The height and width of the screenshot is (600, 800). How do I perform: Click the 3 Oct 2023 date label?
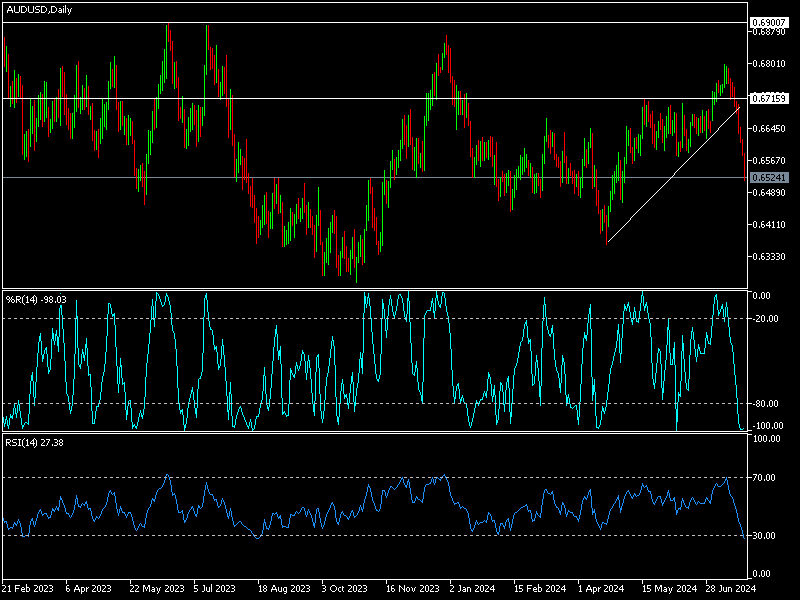coord(344,590)
